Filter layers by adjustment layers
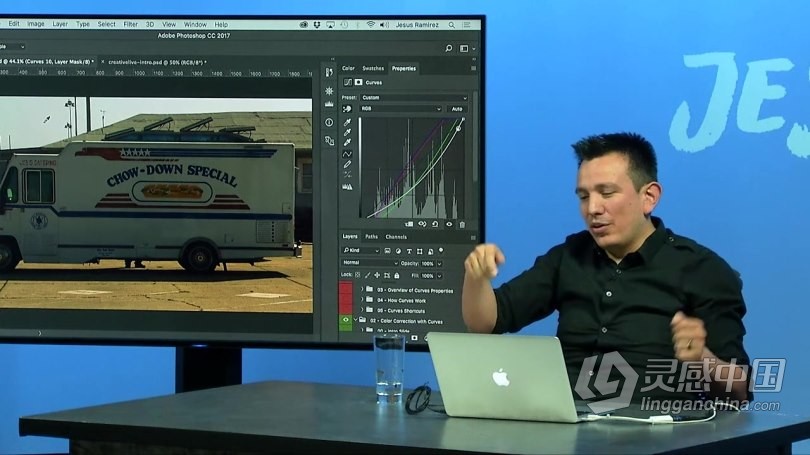Screen dimensions: 810x455 click(398, 251)
